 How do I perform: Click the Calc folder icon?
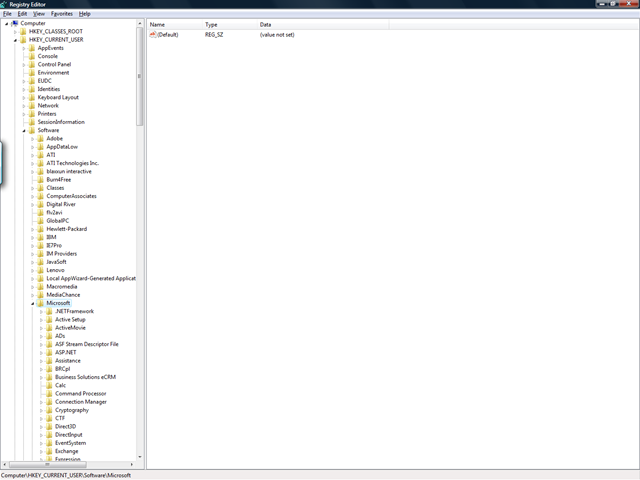point(49,385)
